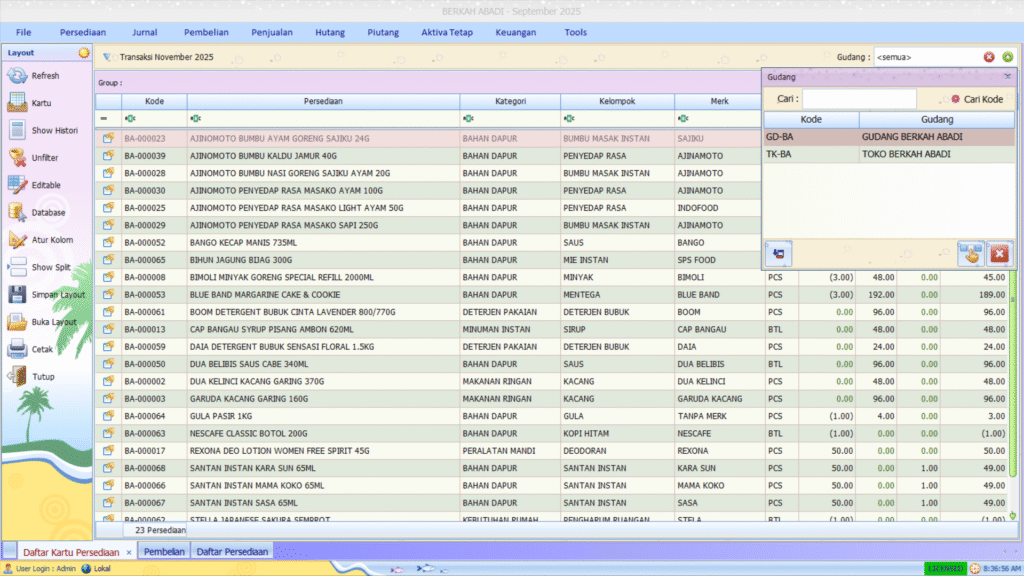Click the Cari search input field
The image size is (1024, 576).
pyautogui.click(x=859, y=99)
